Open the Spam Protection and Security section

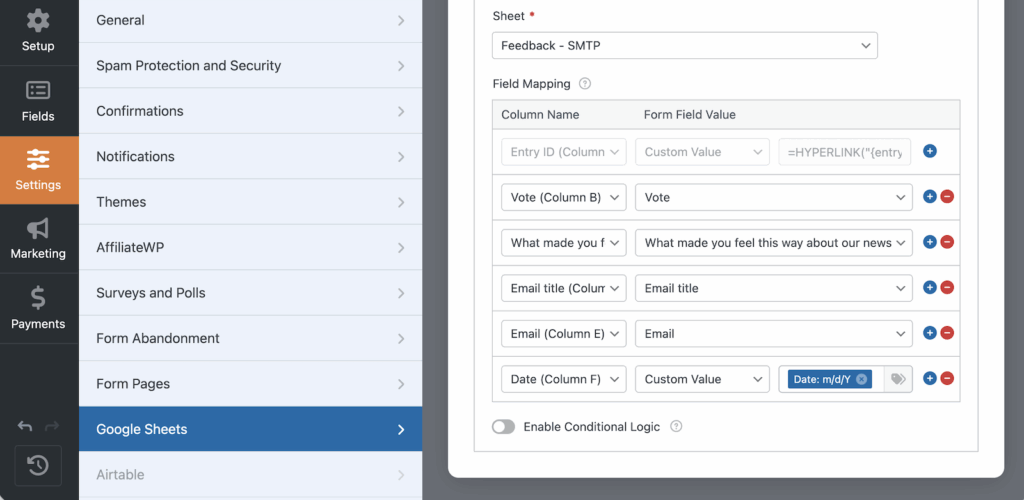click(250, 66)
